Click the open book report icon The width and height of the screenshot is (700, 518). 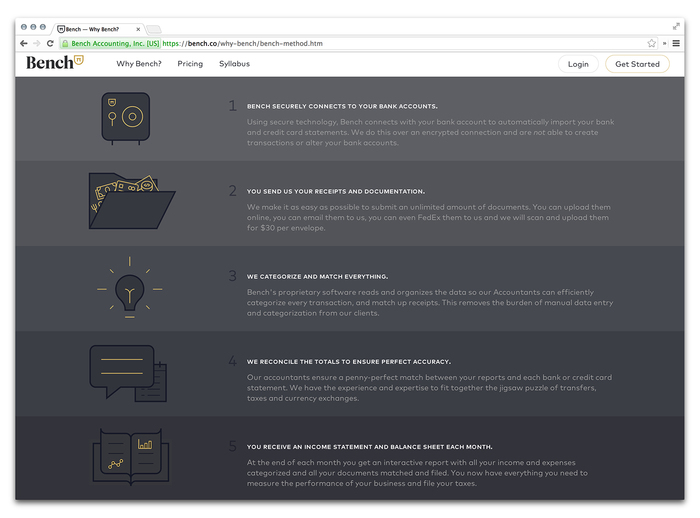pos(127,455)
